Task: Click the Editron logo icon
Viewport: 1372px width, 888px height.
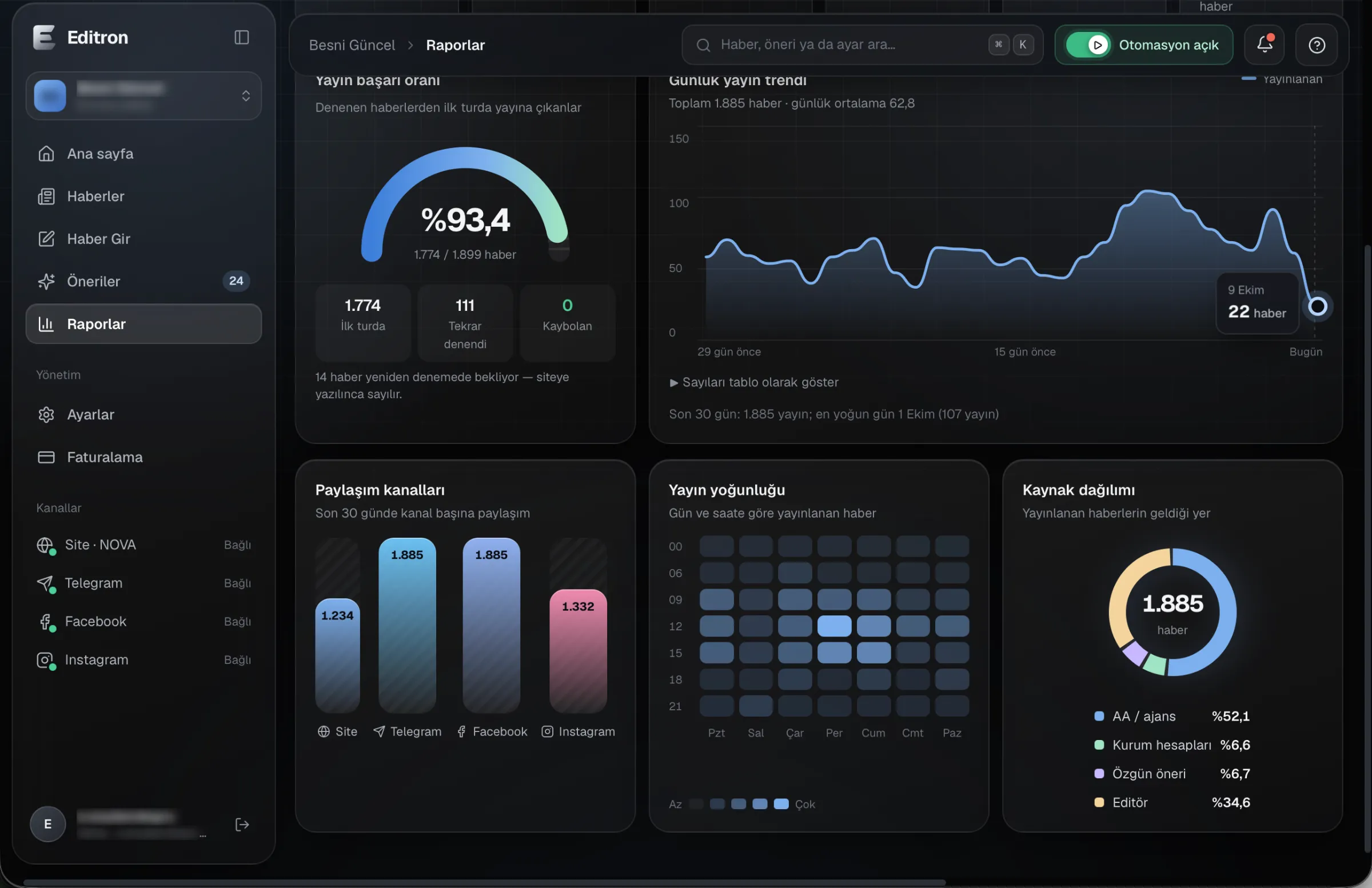Action: point(44,38)
